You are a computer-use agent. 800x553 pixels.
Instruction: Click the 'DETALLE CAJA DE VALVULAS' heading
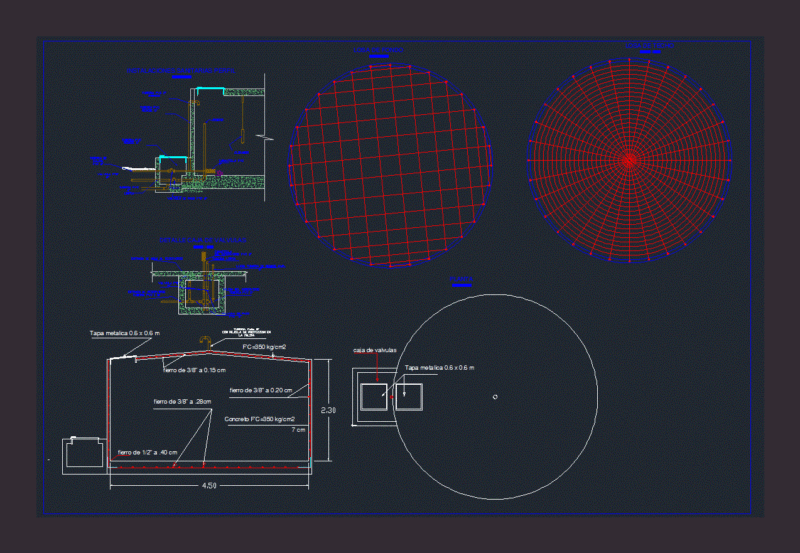(203, 240)
